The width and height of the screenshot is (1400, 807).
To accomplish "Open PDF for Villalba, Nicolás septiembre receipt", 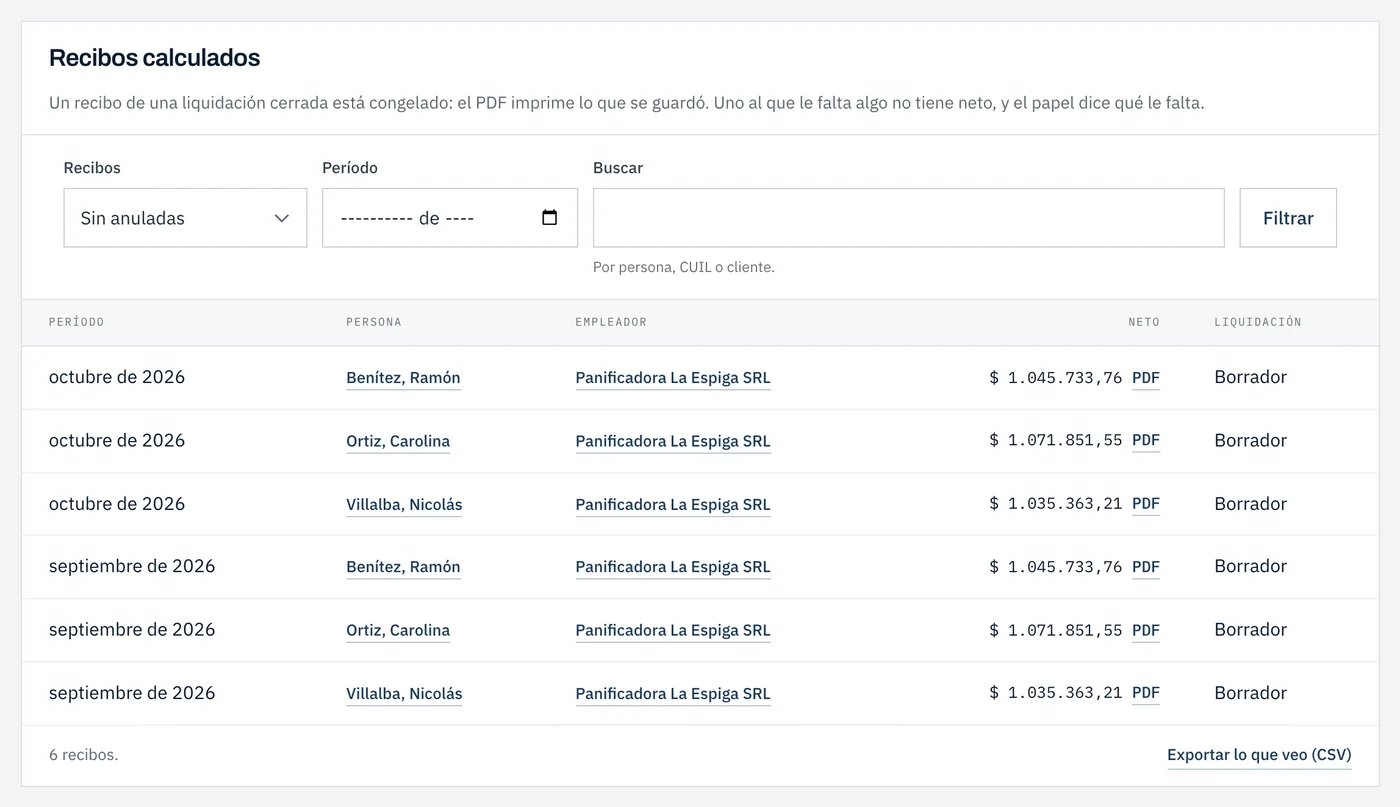I will [x=1146, y=693].
